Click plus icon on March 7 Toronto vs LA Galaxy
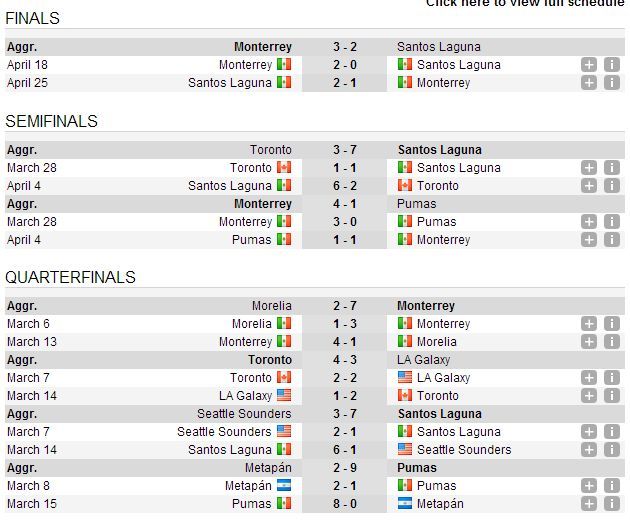The image size is (630, 521). [589, 378]
